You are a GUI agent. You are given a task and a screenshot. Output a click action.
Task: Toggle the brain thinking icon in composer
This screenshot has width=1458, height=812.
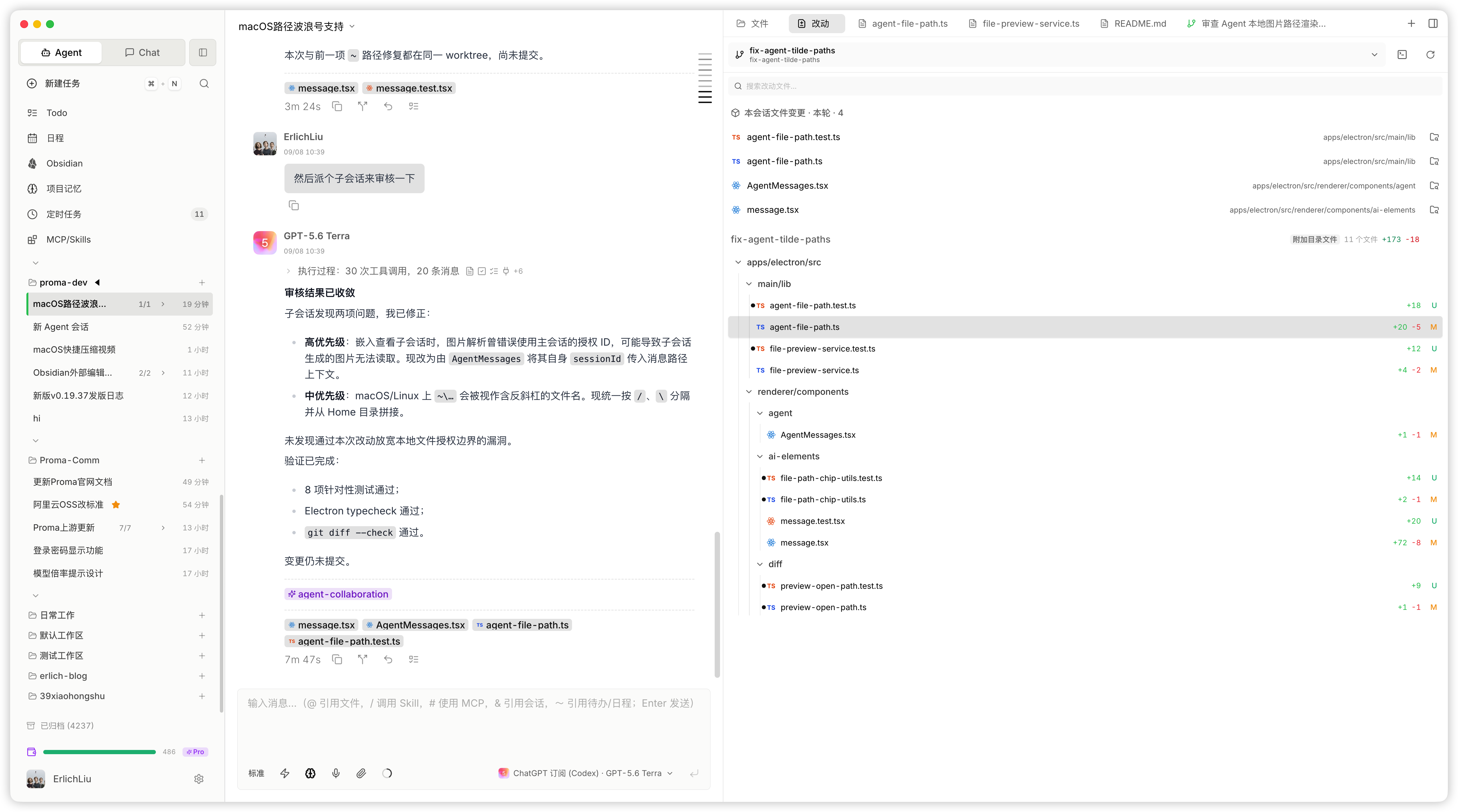[310, 773]
